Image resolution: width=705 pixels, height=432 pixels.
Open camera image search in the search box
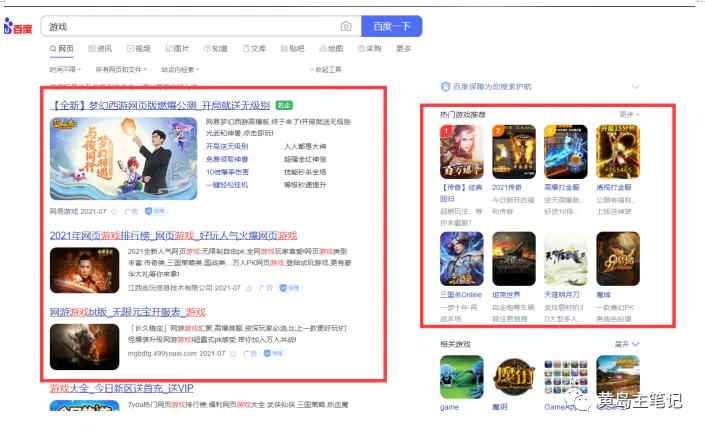346,26
